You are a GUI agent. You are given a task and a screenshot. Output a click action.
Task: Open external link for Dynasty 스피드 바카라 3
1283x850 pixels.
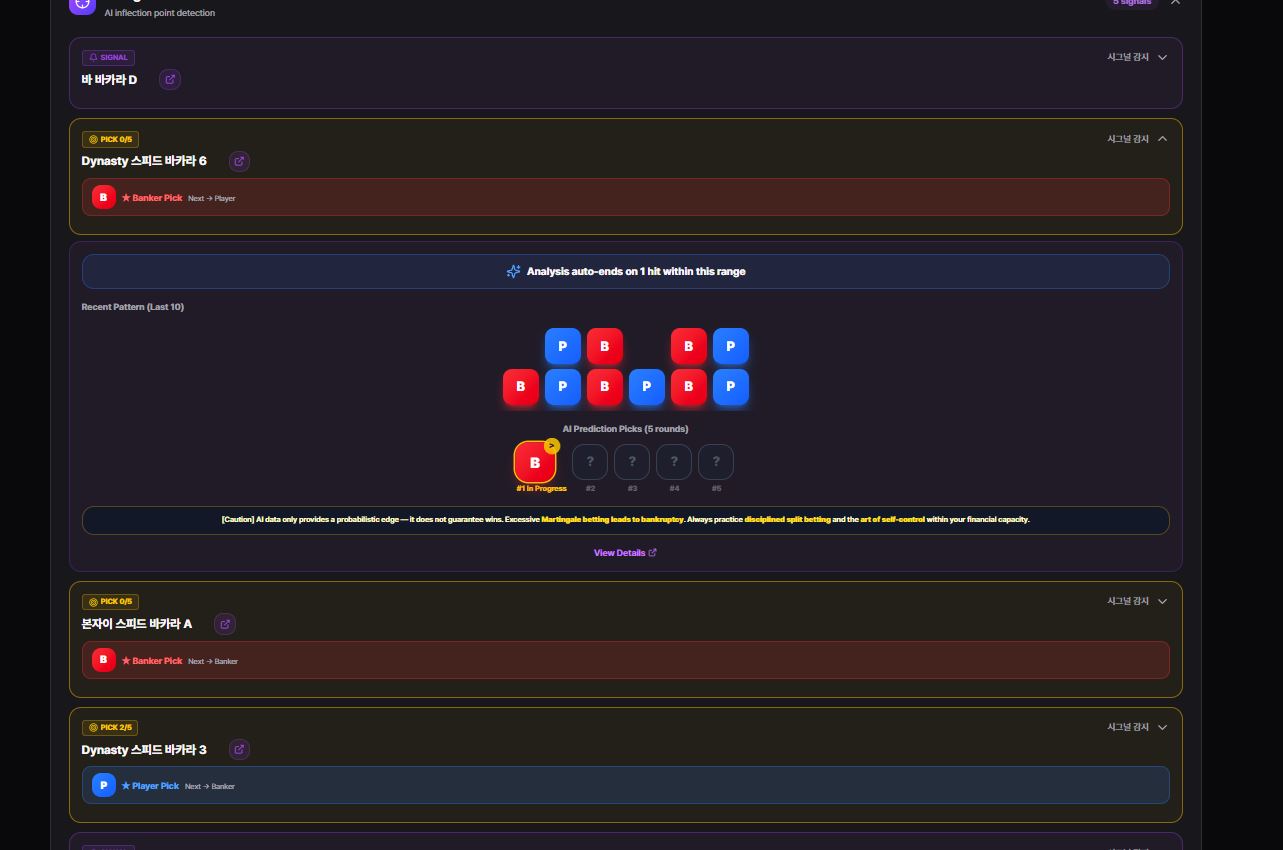239,749
